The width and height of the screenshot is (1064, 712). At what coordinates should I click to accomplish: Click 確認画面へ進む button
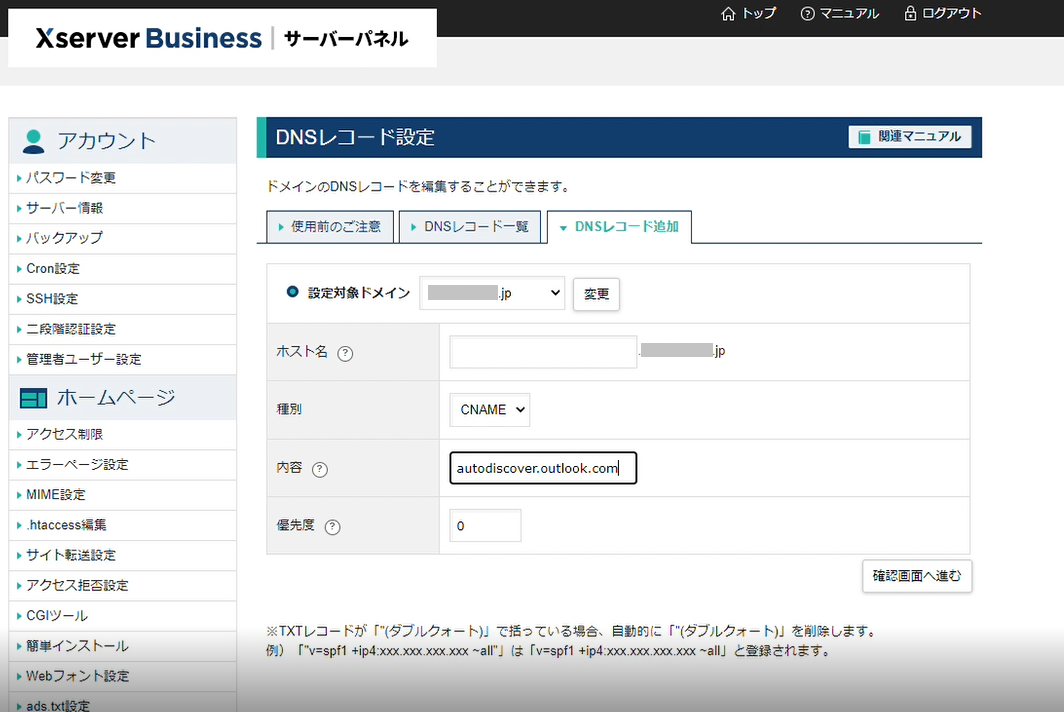point(917,576)
